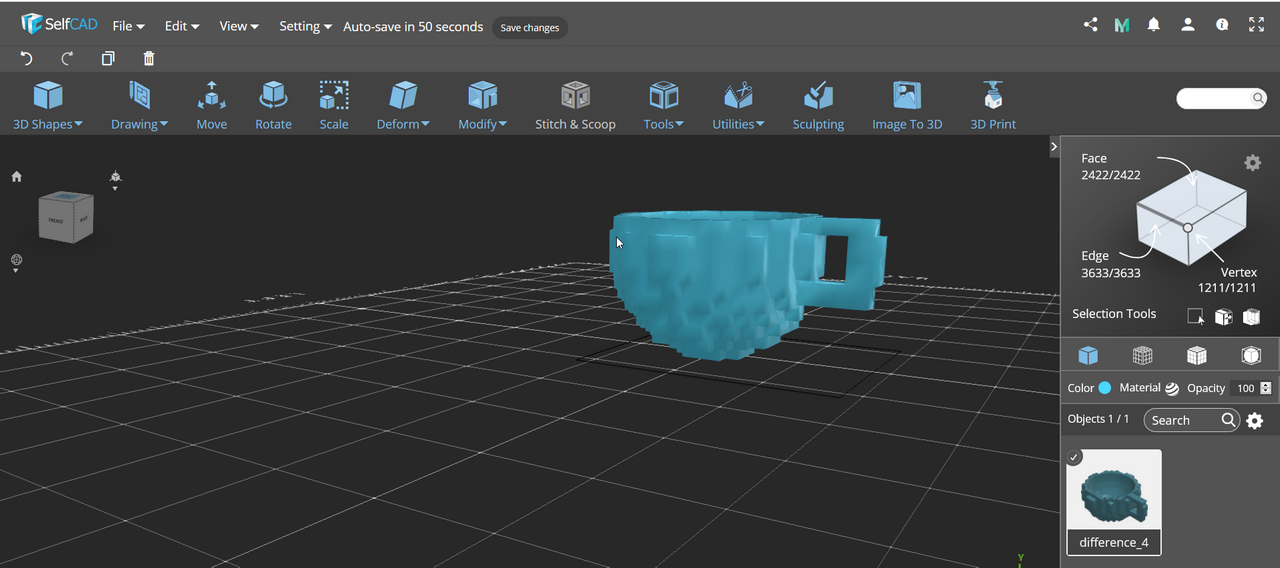The image size is (1280, 568).
Task: Click the delete trash icon
Action: [149, 59]
